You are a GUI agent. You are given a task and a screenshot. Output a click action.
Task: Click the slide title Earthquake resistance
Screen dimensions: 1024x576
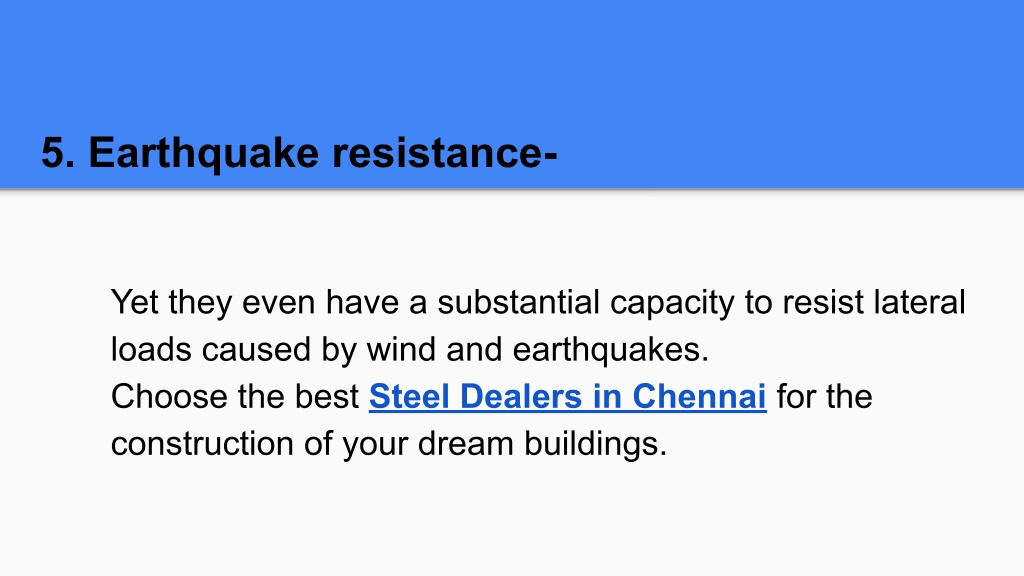point(299,153)
